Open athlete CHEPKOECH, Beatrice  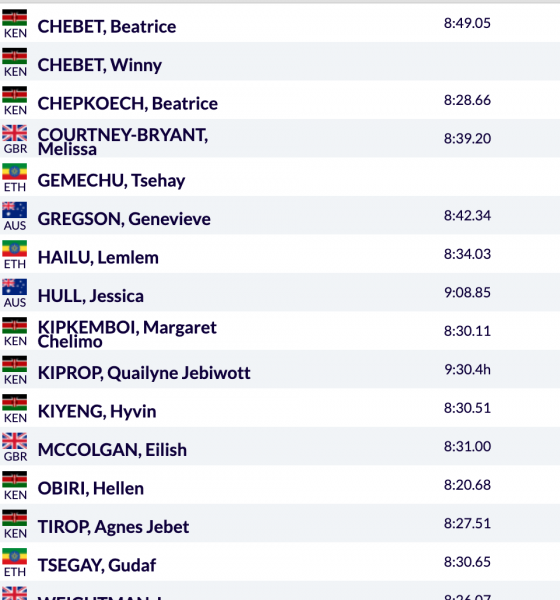click(127, 104)
